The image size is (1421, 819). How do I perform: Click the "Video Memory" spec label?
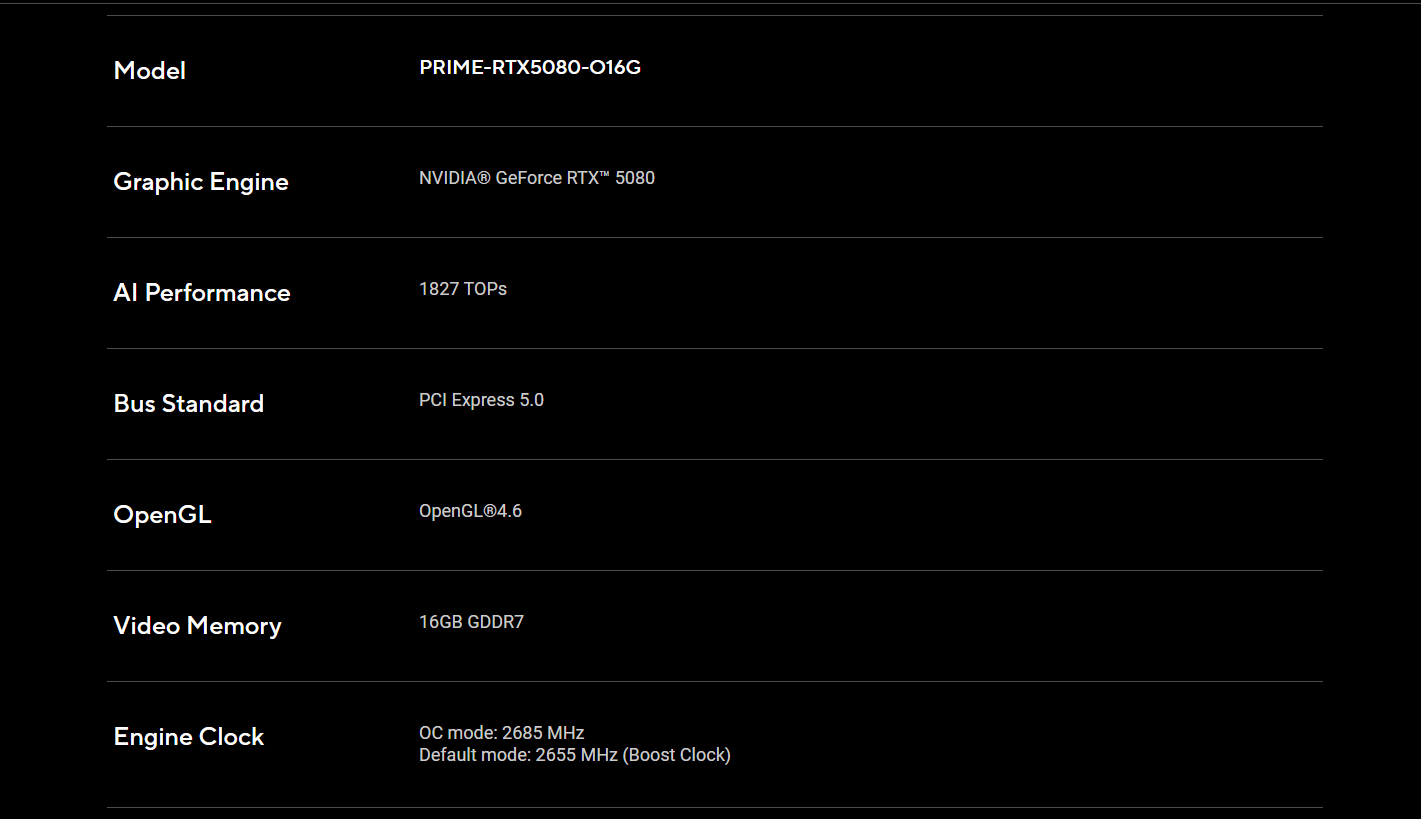coord(197,626)
